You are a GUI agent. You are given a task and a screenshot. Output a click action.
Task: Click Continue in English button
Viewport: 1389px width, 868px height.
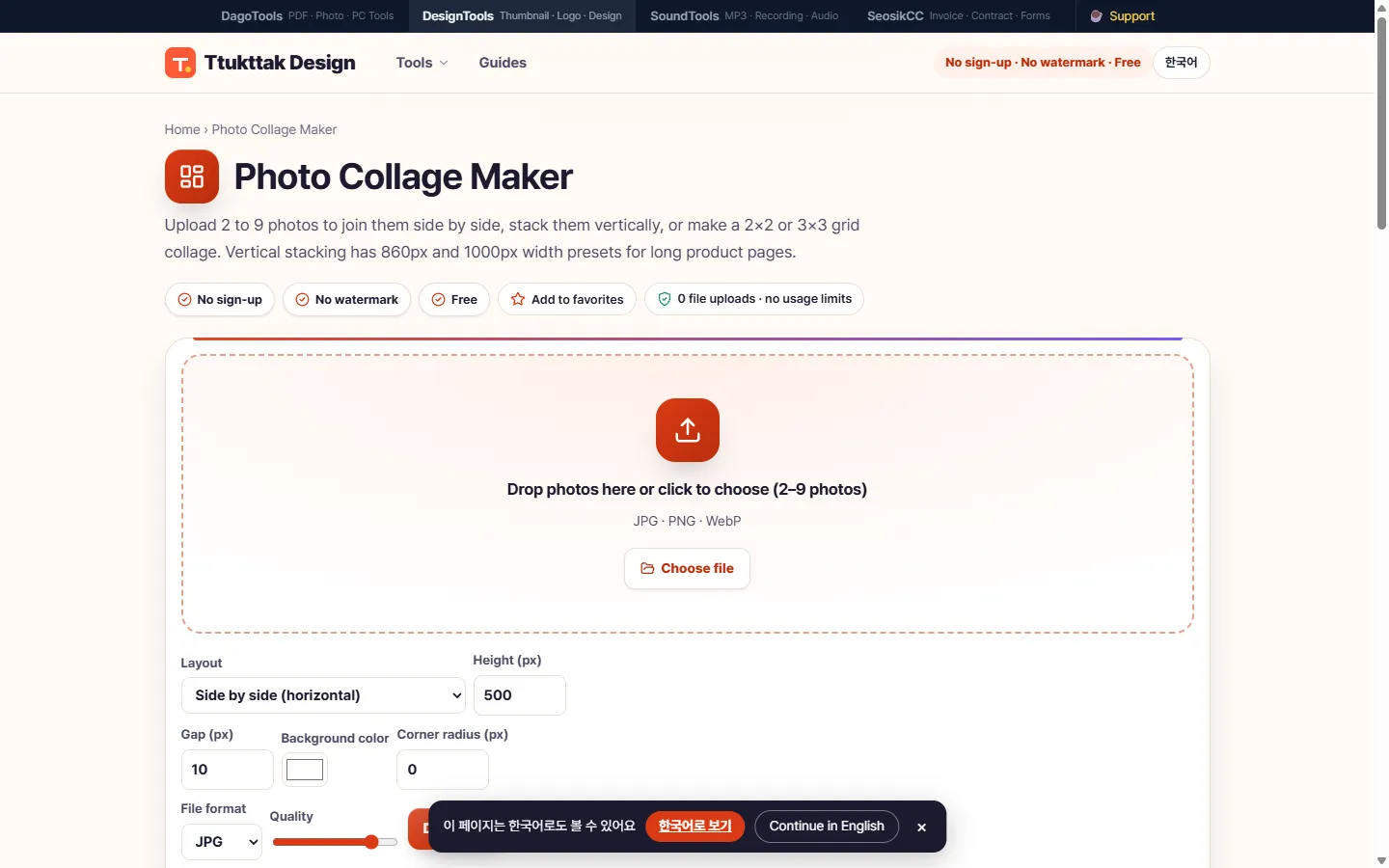pos(827,827)
